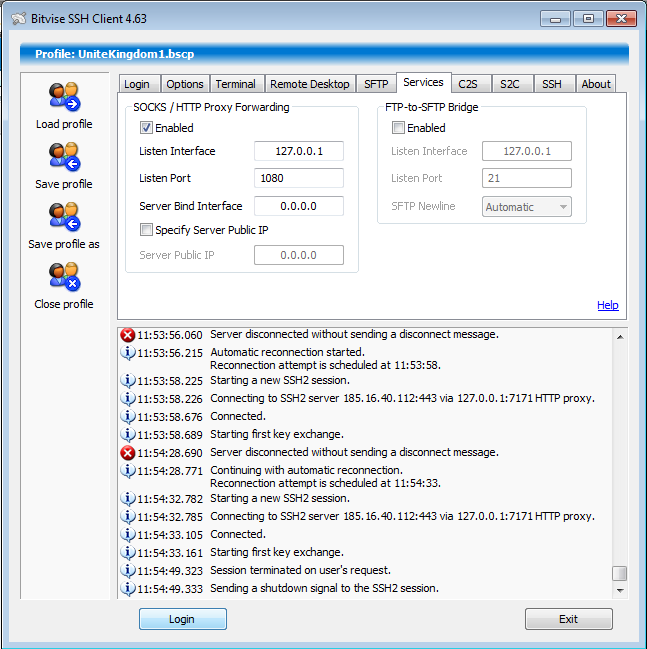Click info icon at 11:53:58.225 log entry
Viewport: 647px width, 649px height.
(127, 380)
